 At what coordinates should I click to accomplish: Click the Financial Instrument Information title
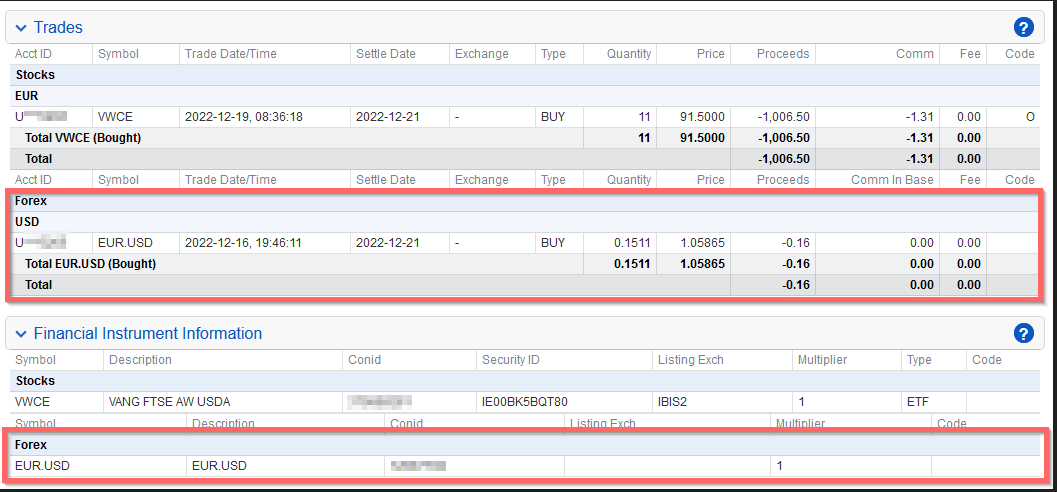(147, 334)
